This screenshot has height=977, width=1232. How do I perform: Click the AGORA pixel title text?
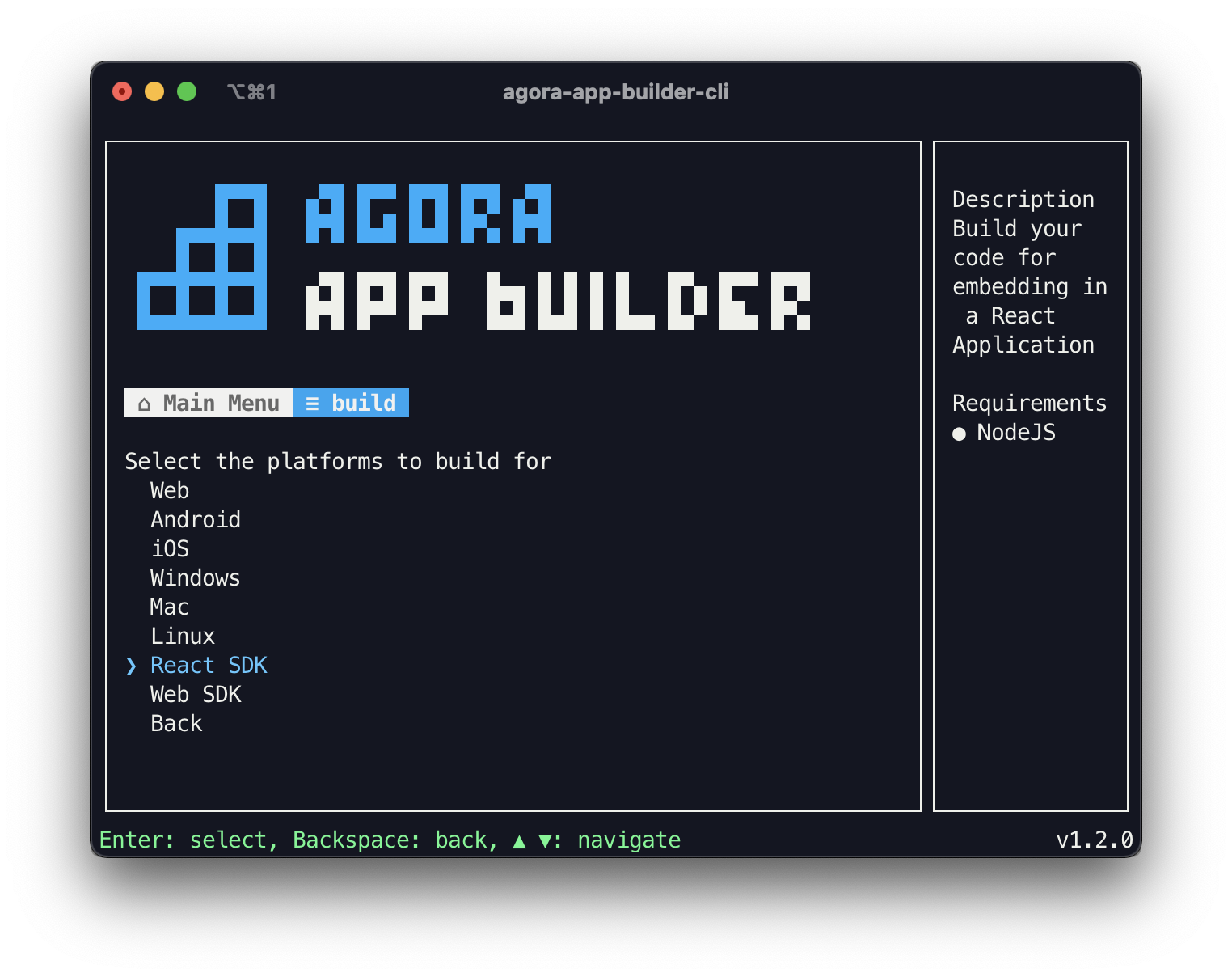428,214
